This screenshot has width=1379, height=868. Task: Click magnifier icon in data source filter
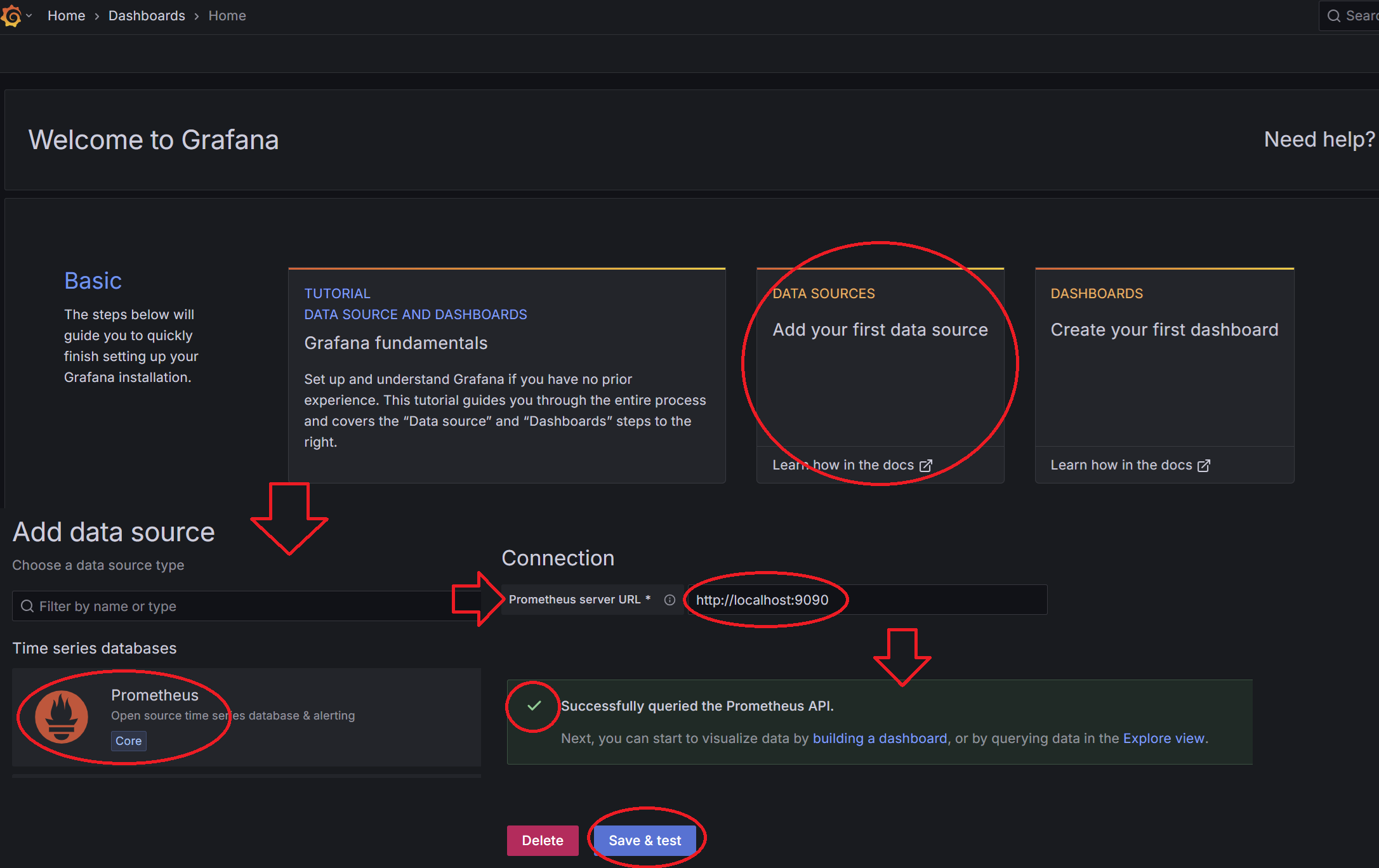27,606
